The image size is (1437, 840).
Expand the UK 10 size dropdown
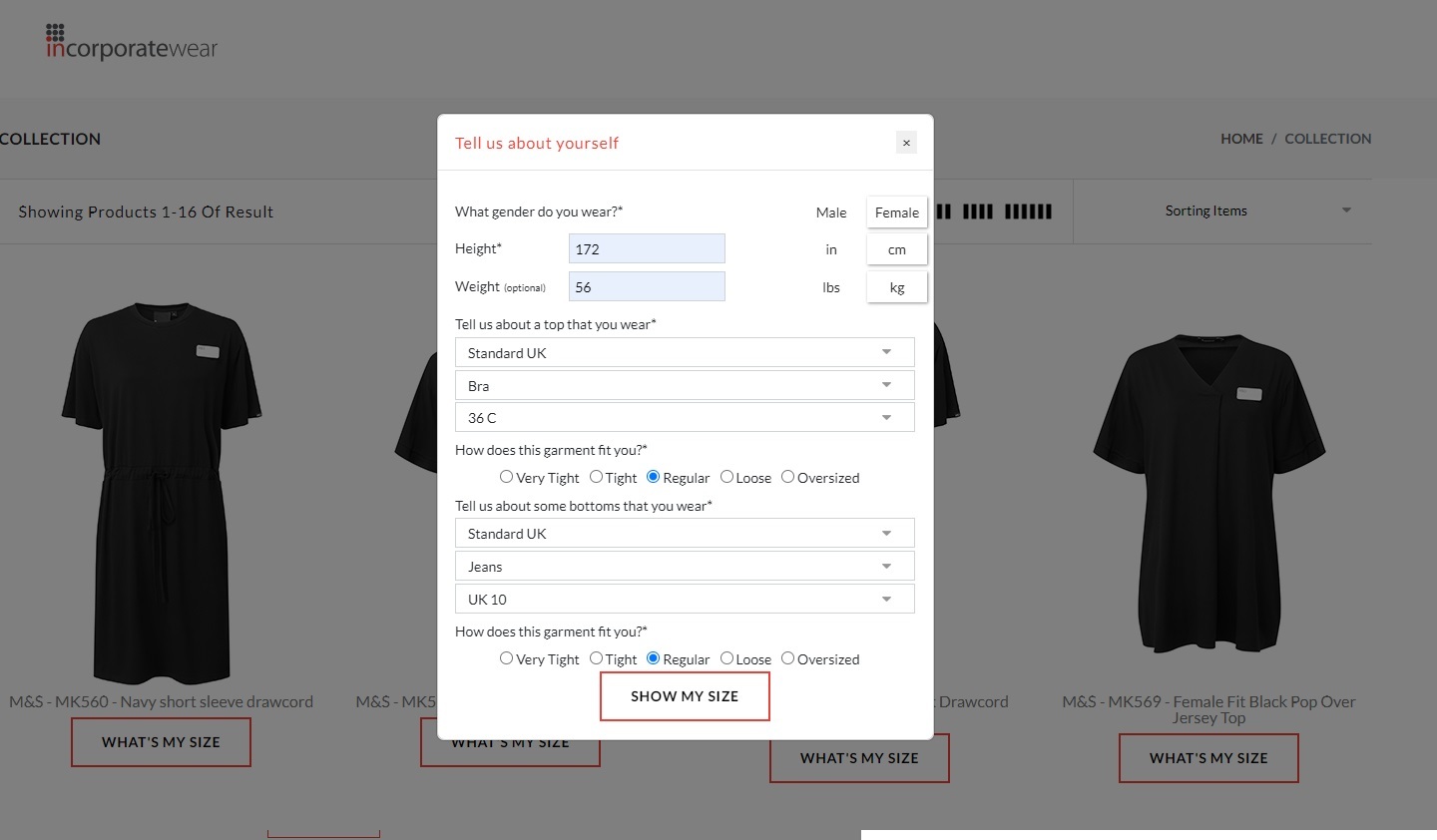685,600
